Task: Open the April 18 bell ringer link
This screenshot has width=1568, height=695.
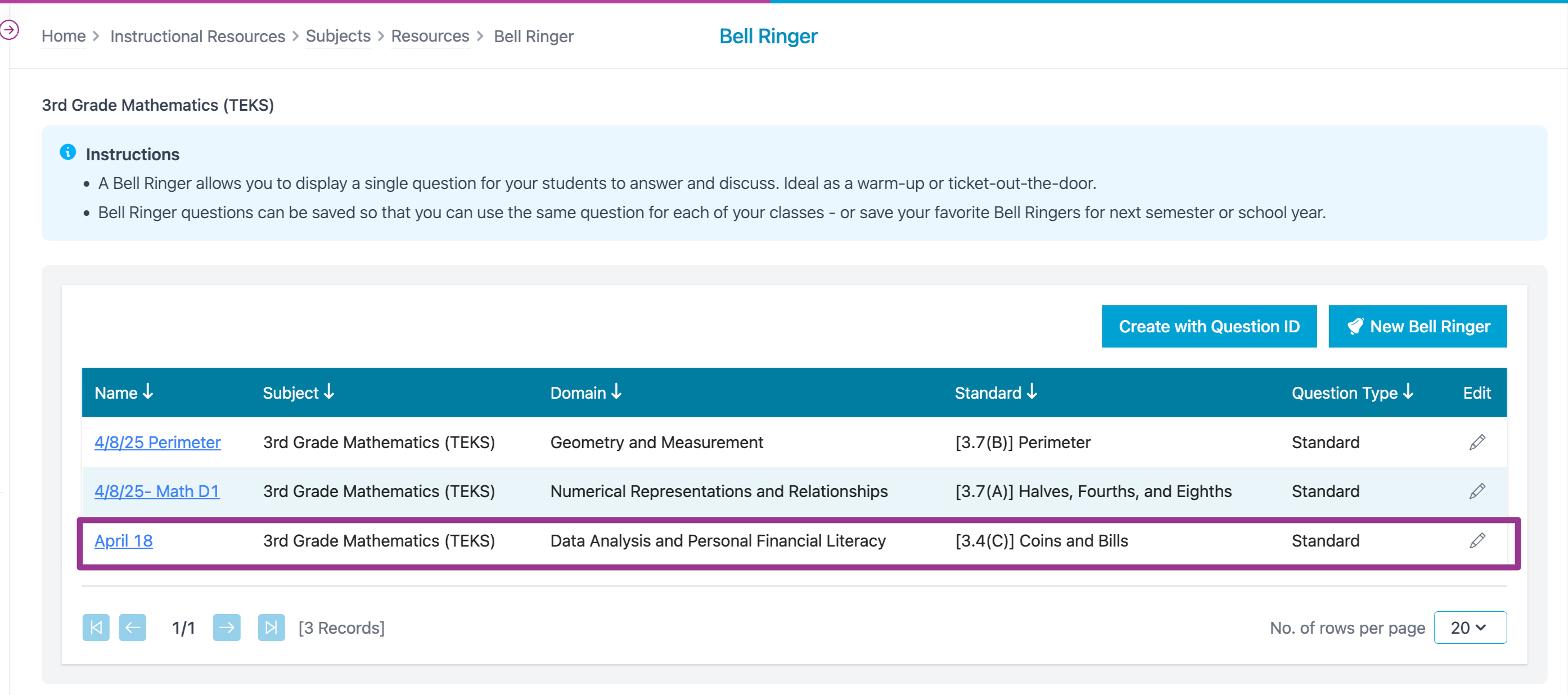Action: [x=124, y=540]
